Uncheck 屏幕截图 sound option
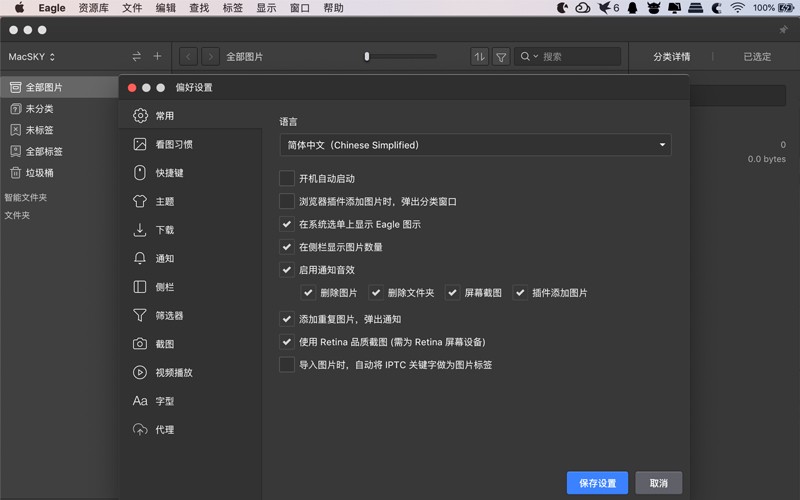 click(453, 293)
